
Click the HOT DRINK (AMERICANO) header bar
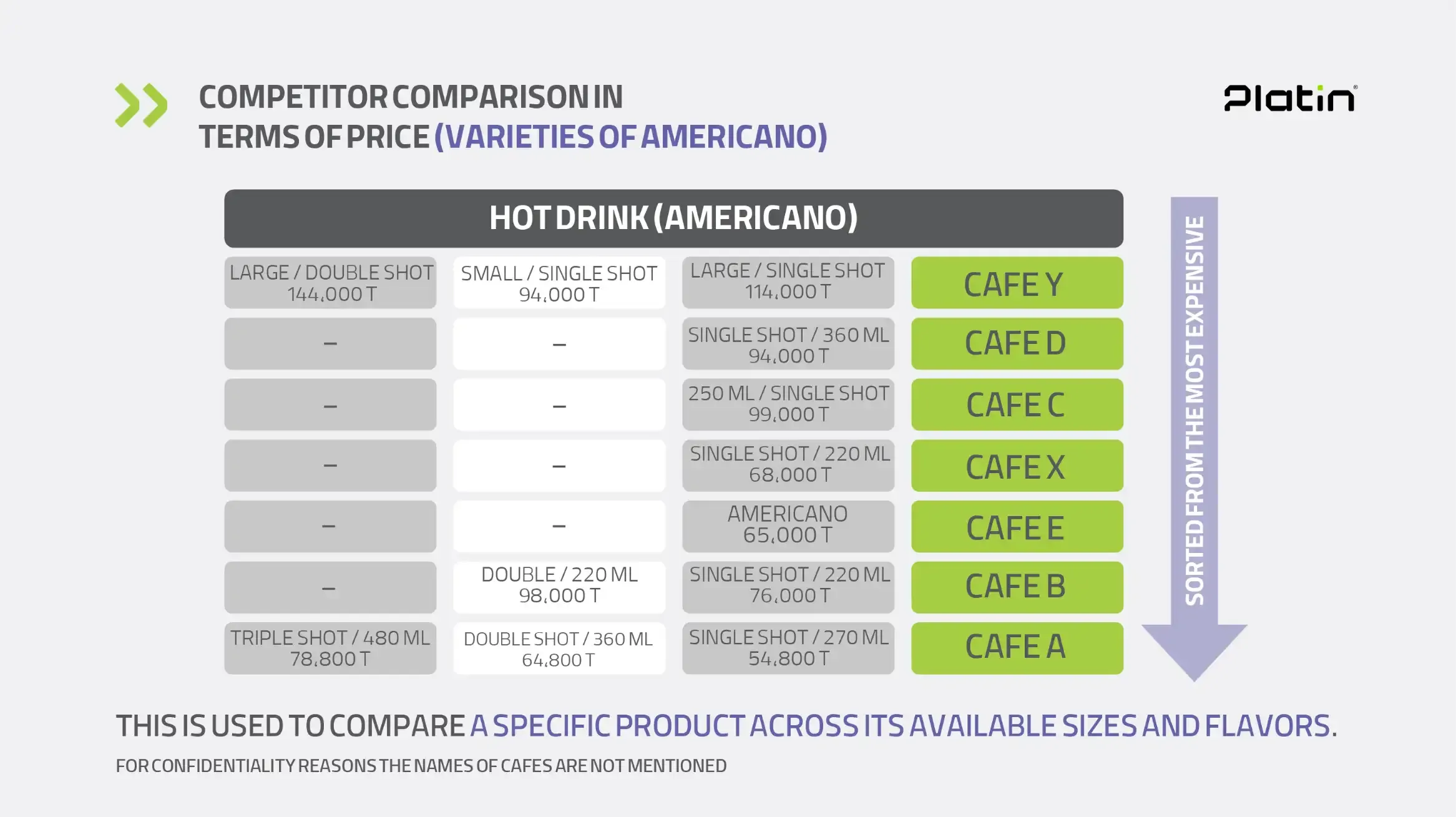pos(673,218)
